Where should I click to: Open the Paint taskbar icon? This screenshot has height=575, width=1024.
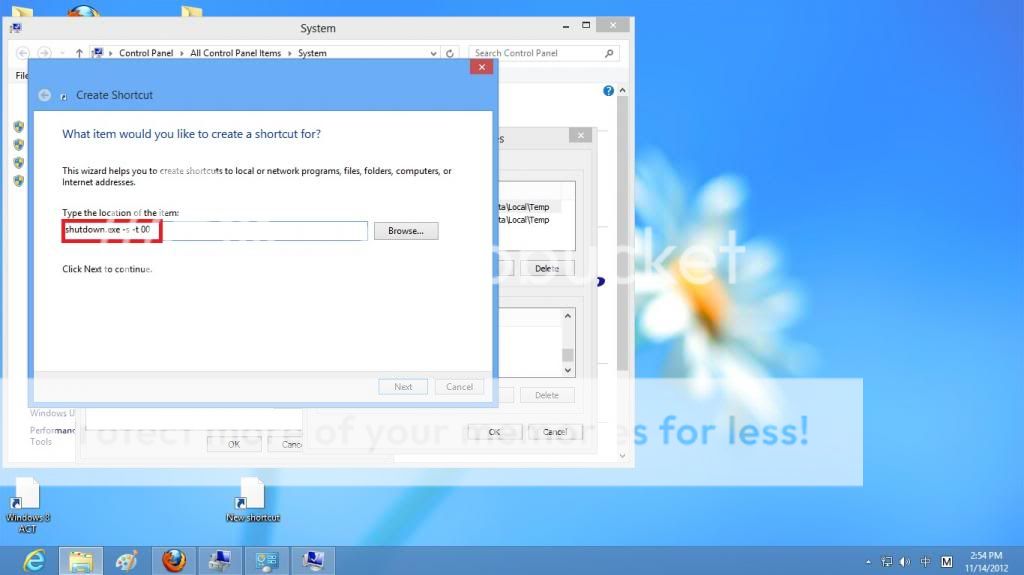point(127,561)
